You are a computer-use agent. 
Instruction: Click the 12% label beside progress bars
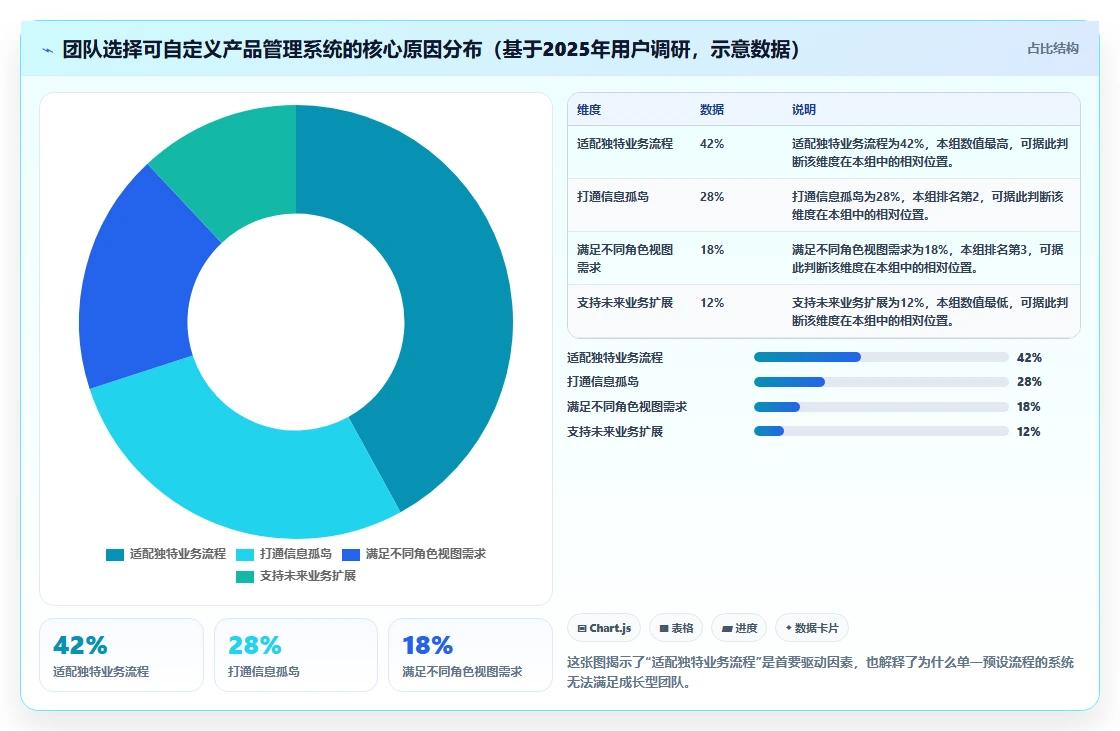[x=1029, y=432]
